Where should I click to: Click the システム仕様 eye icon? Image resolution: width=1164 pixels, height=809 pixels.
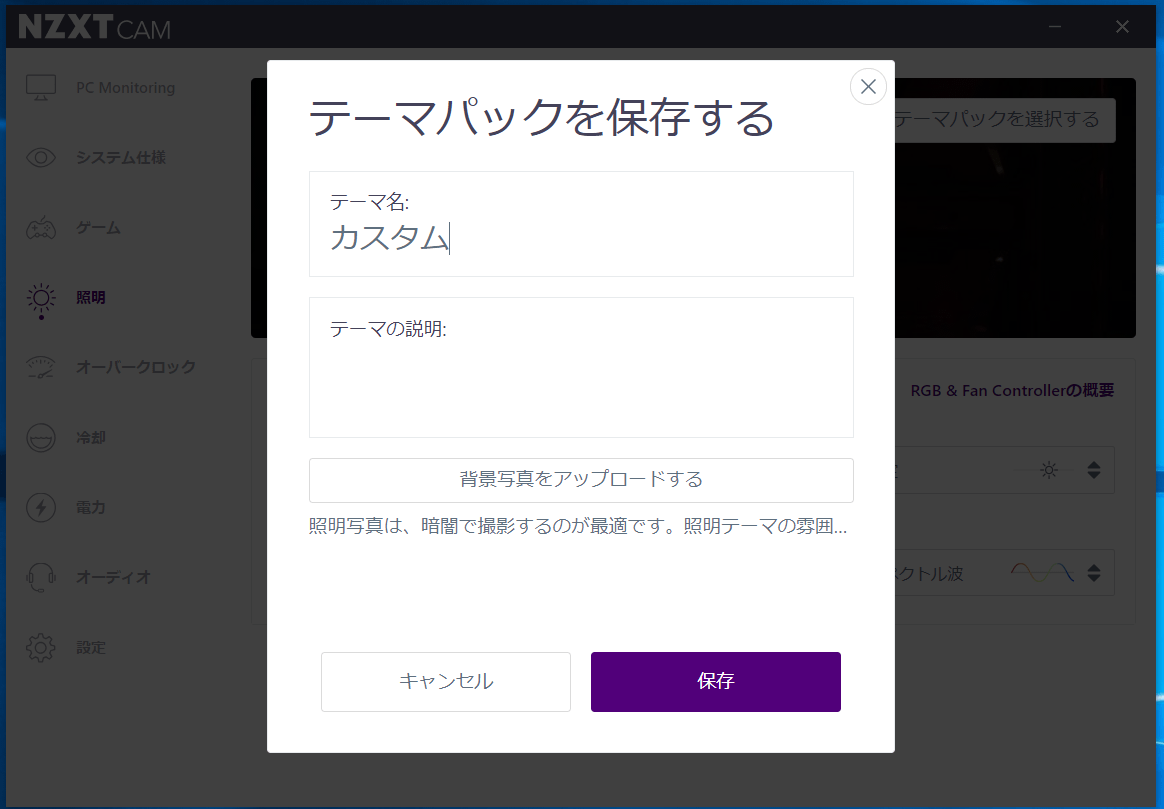tap(41, 157)
